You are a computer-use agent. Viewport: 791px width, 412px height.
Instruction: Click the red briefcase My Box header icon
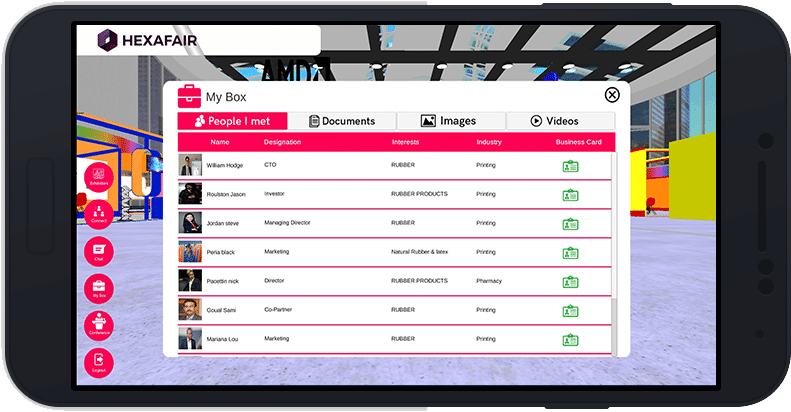[189, 96]
